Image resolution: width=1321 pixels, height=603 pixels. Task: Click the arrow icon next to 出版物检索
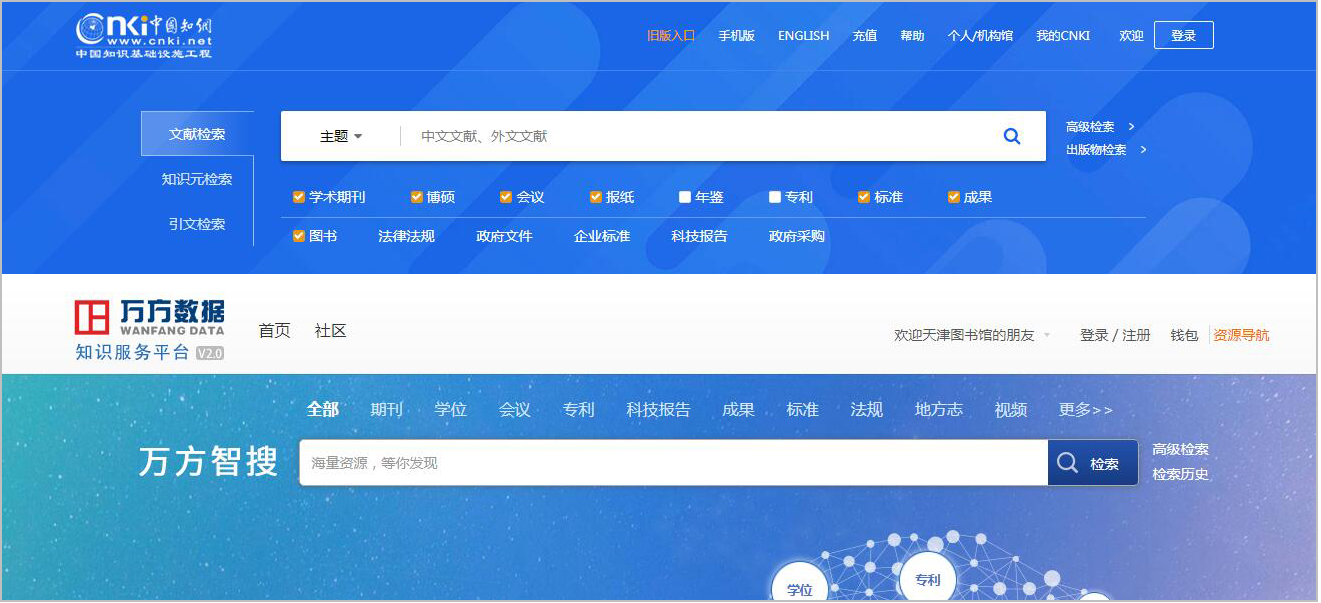1143,150
